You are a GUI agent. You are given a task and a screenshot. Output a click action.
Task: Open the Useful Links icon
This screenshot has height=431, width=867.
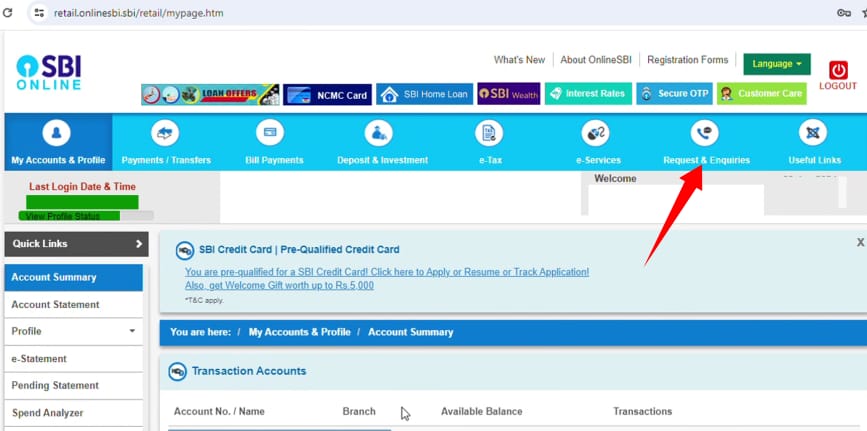[813, 133]
